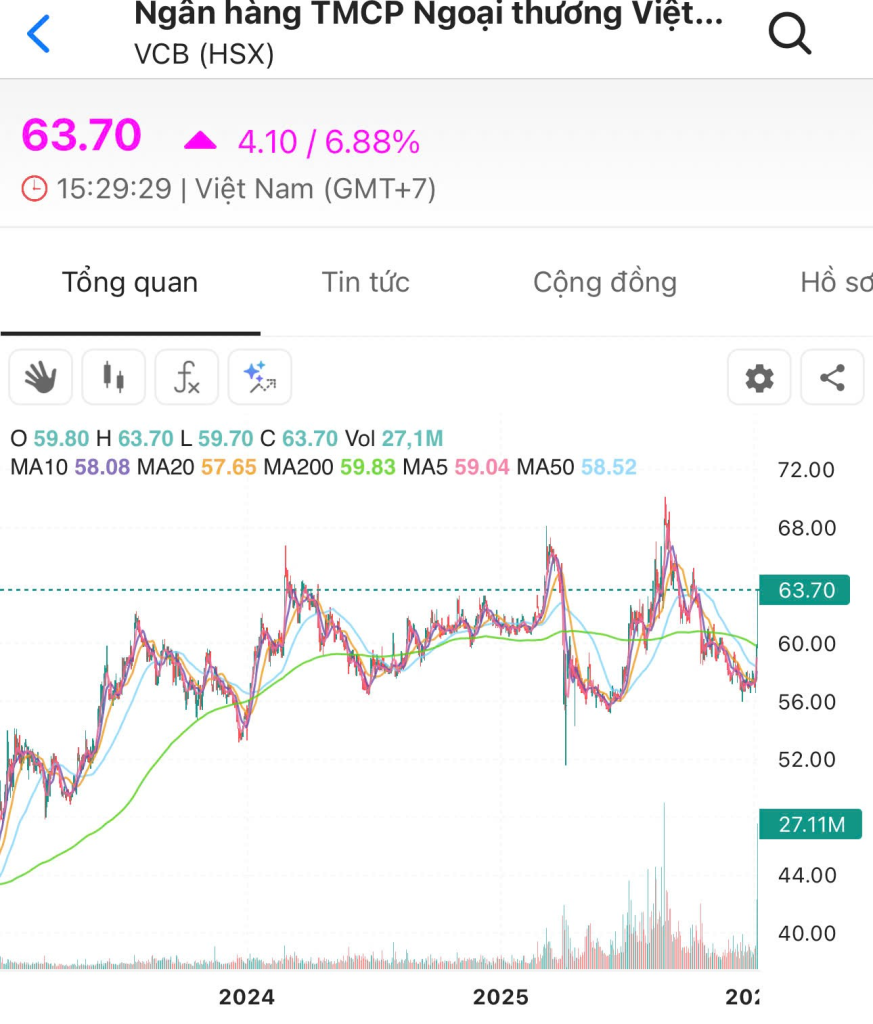Open the search magnifier icon

pyautogui.click(x=789, y=34)
